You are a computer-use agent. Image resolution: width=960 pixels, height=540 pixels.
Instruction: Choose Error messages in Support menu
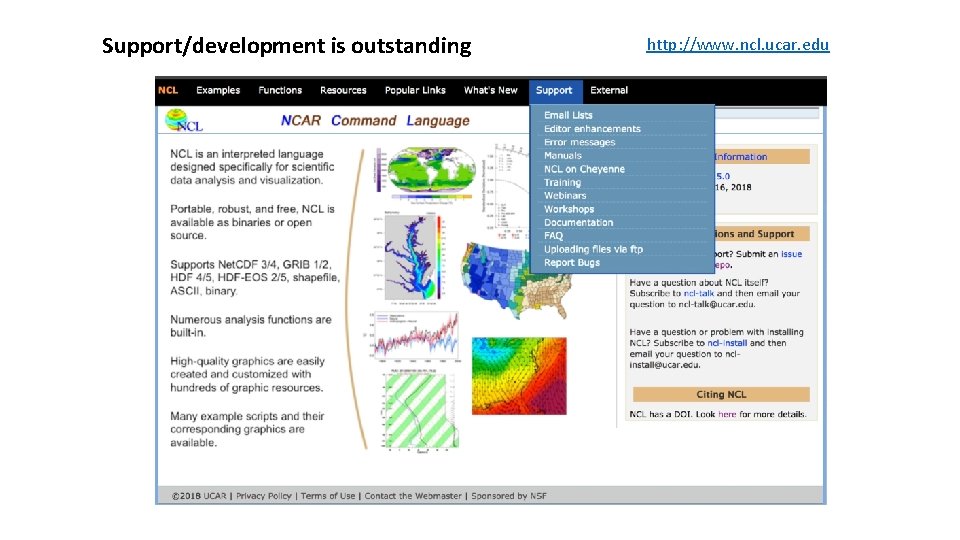point(579,142)
